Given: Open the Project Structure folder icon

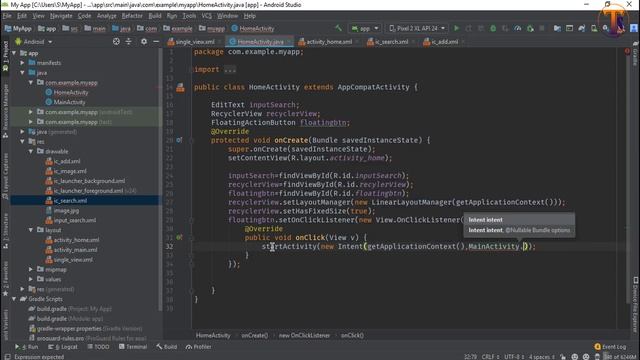Looking at the screenshot, I should (557, 28).
